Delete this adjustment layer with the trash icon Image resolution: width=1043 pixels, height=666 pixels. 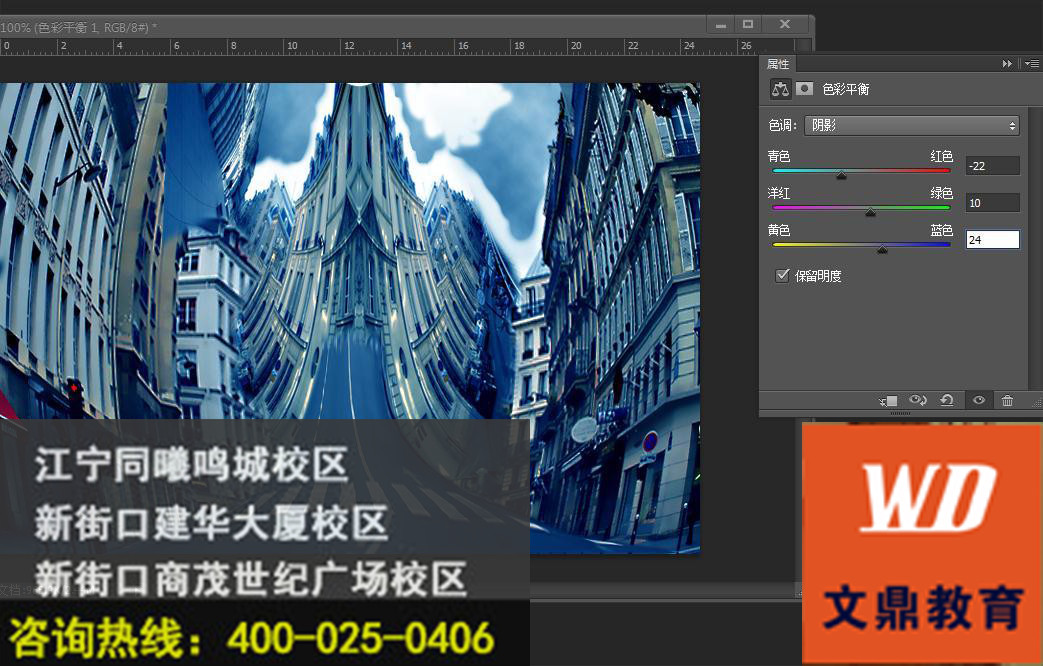[x=1007, y=401]
